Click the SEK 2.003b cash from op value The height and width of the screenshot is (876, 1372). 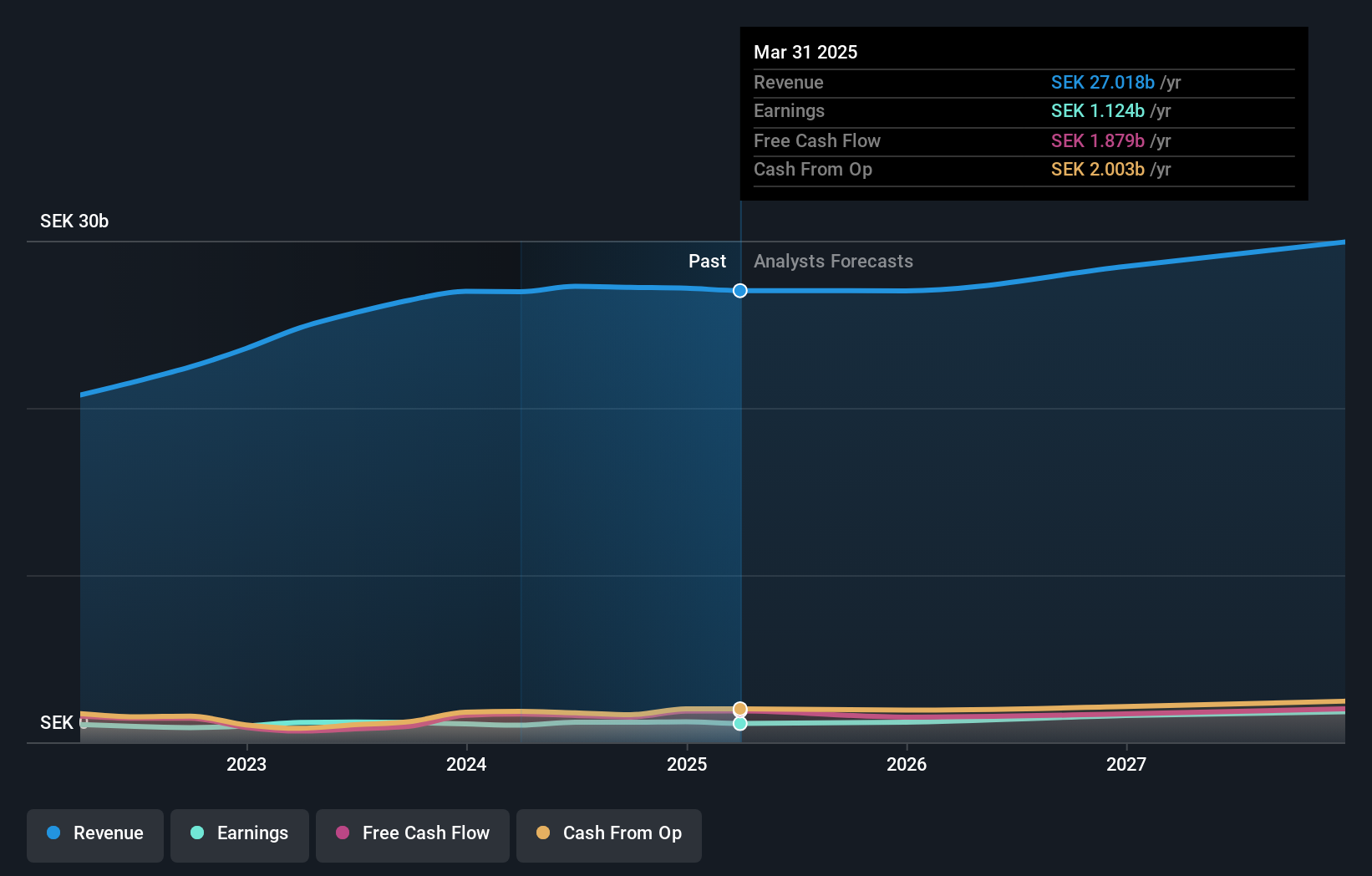pyautogui.click(x=1098, y=169)
